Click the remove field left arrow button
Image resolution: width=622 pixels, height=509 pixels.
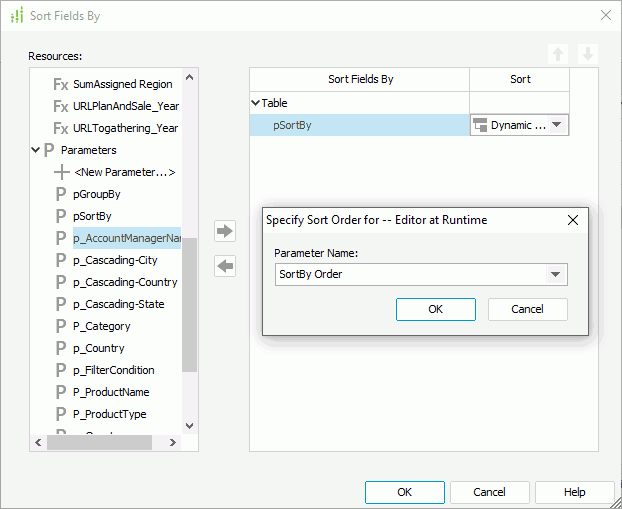point(225,266)
